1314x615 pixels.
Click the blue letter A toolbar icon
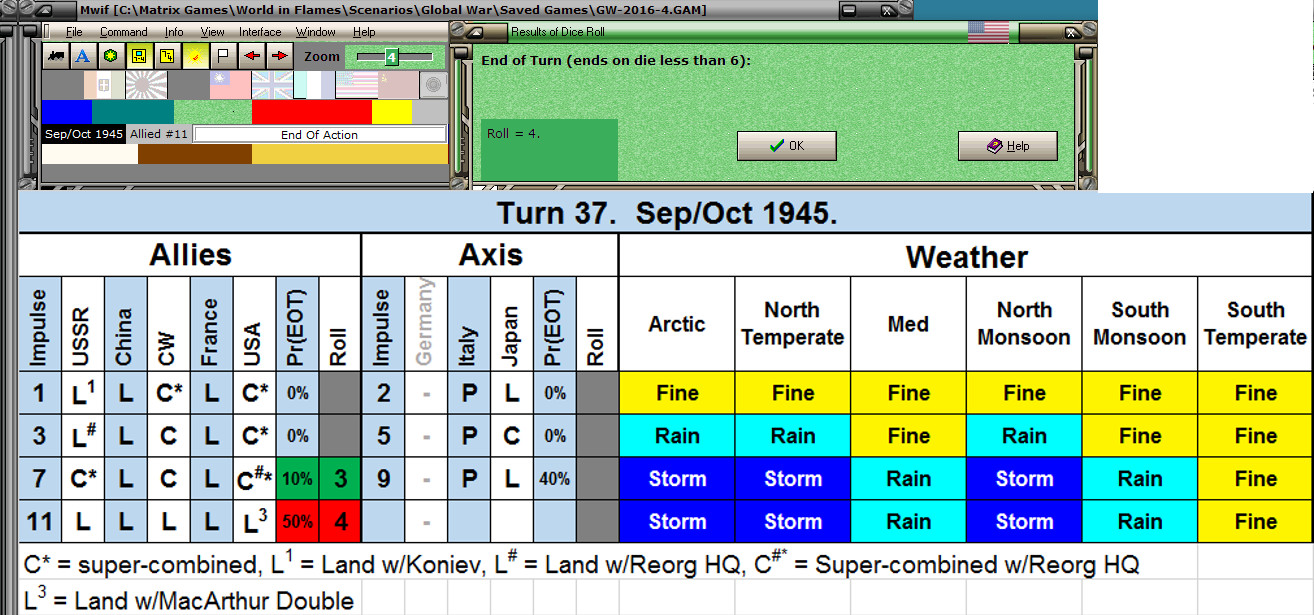83,57
